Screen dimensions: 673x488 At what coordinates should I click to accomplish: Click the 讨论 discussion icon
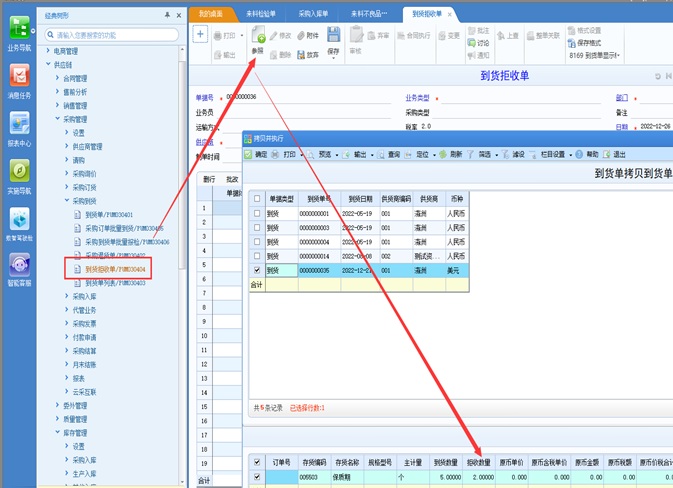pyautogui.click(x=472, y=42)
